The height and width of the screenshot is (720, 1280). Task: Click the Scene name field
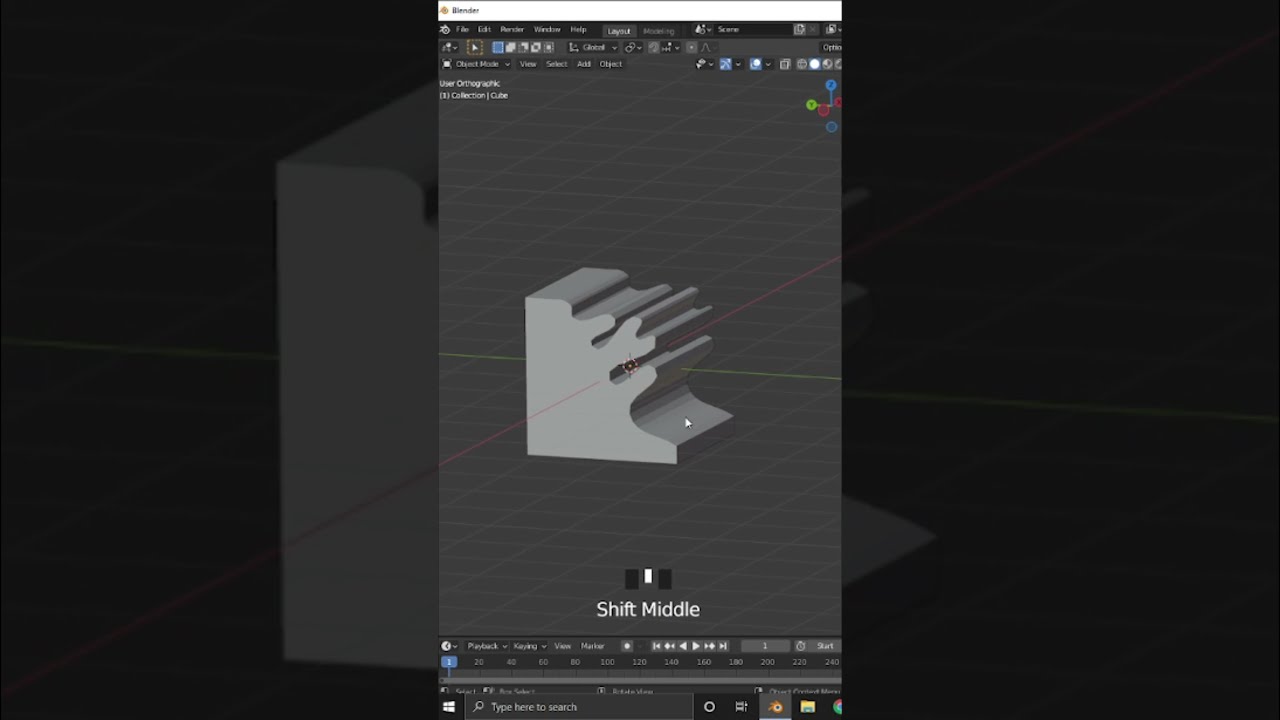[x=754, y=30]
